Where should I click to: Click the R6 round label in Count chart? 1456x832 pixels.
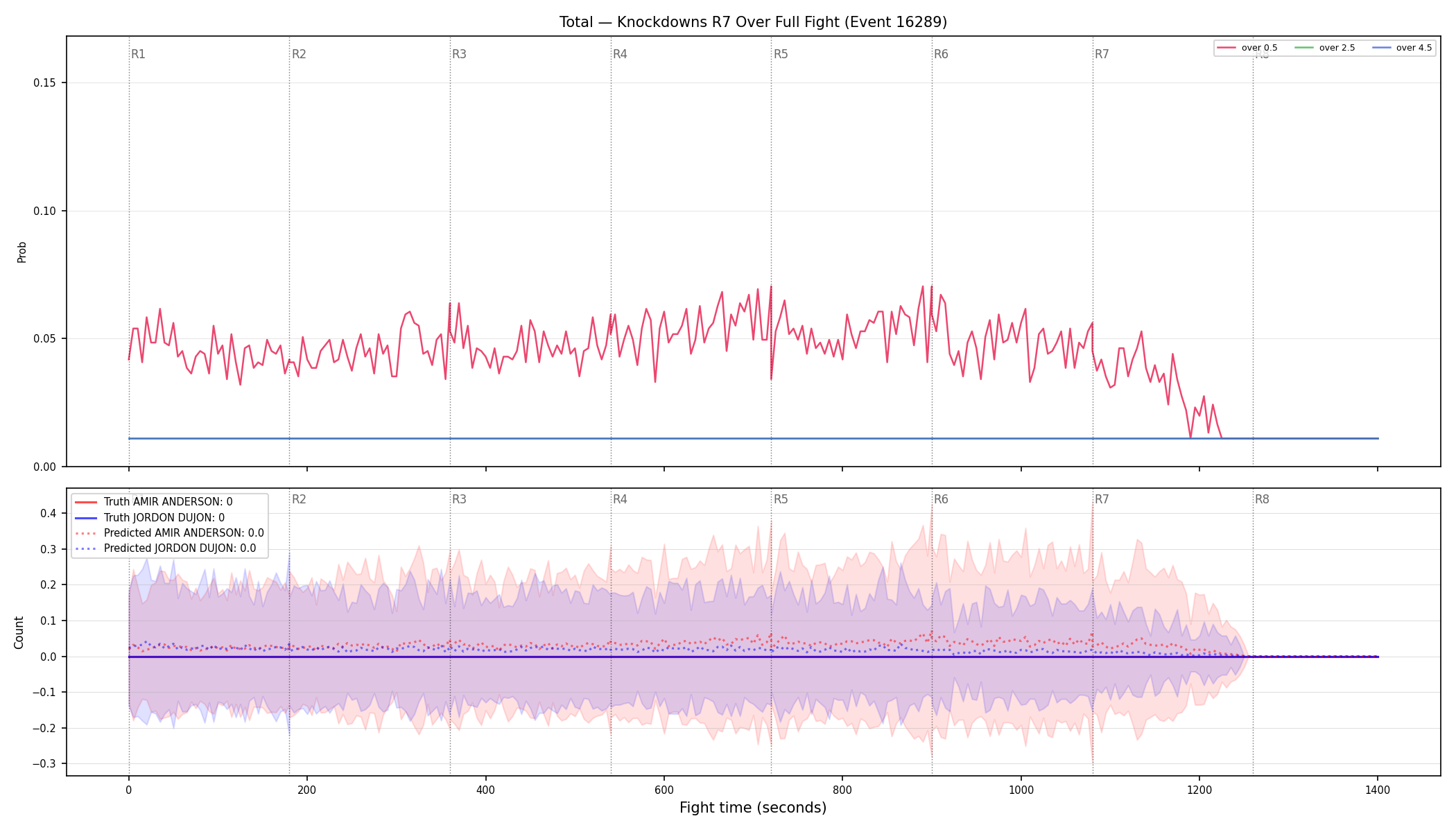click(941, 499)
